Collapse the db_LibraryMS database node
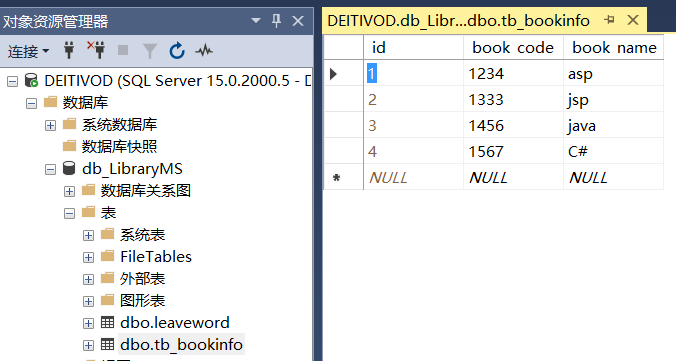The width and height of the screenshot is (676, 361). pyautogui.click(x=50, y=169)
